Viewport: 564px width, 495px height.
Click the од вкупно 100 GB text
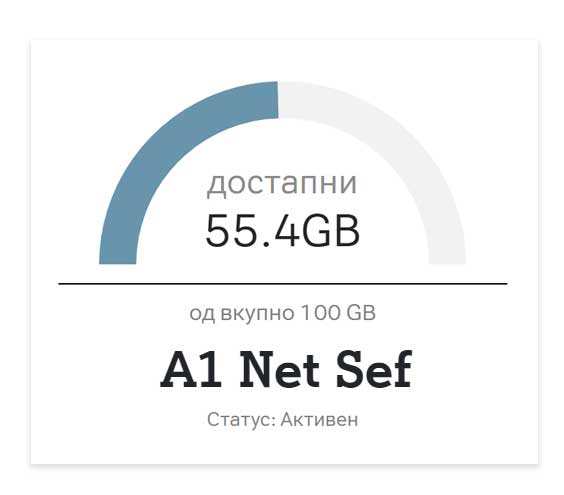282,313
